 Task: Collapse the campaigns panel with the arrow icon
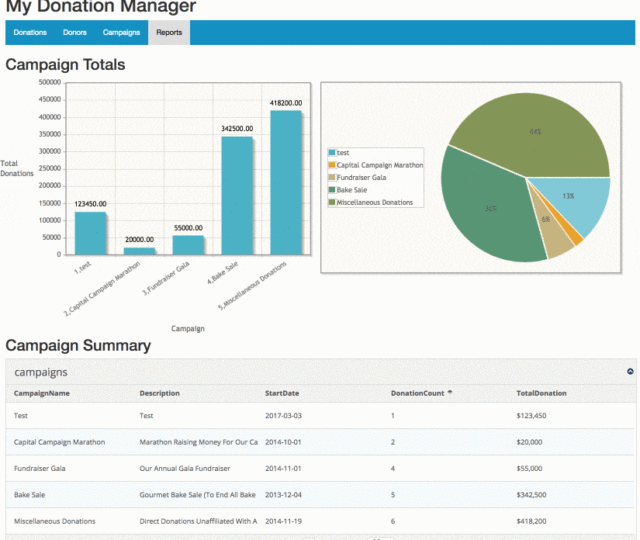630,371
